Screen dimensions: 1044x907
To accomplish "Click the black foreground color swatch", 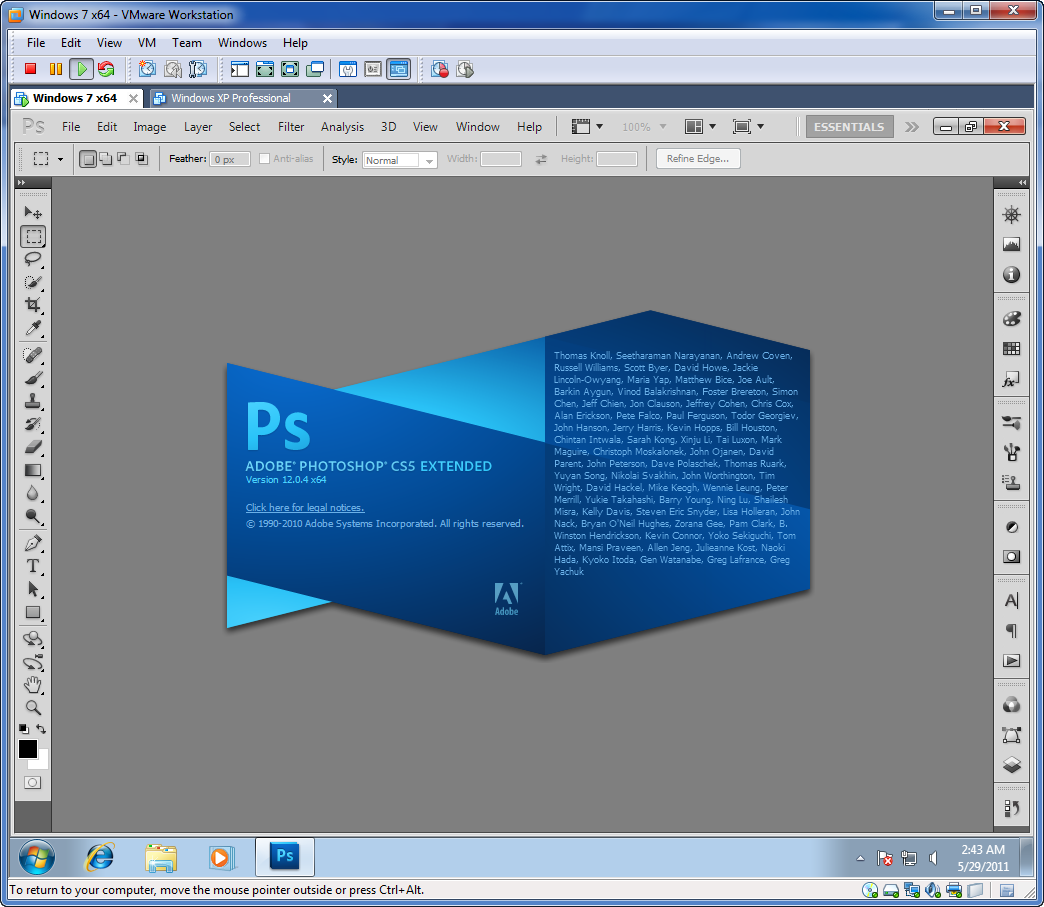I will [x=27, y=749].
